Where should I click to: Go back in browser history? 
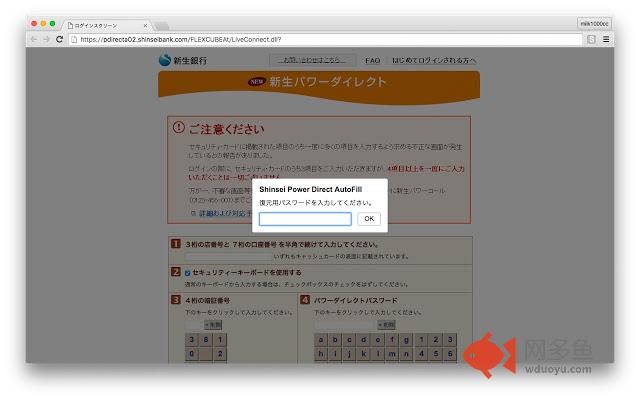pyautogui.click(x=34, y=39)
